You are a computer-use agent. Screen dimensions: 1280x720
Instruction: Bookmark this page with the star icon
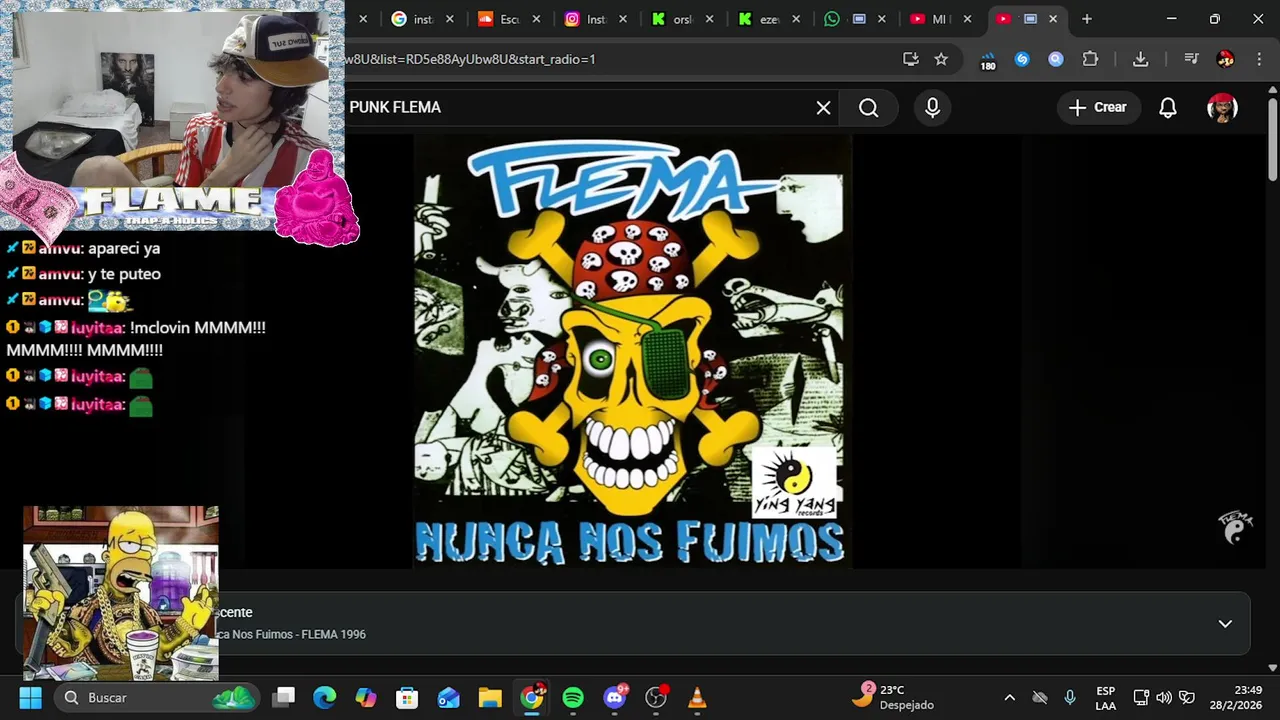(941, 59)
